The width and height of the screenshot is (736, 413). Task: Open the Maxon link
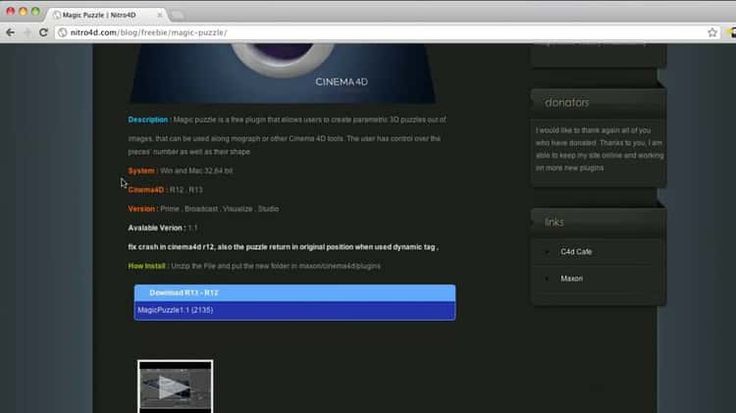point(571,279)
